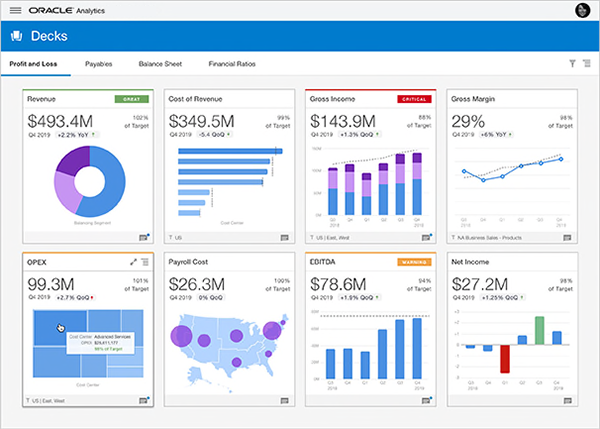Click the 0% QoQ indicator on Payroll Cost
This screenshot has width=600, height=429.
[211, 298]
